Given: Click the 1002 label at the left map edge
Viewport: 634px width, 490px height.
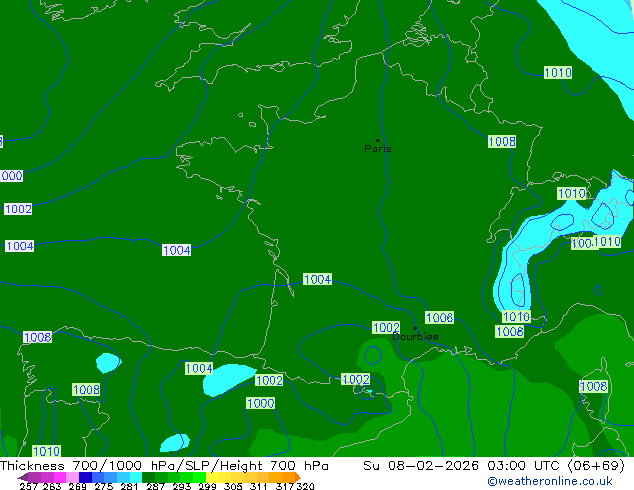Looking at the screenshot, I should click(x=18, y=209).
